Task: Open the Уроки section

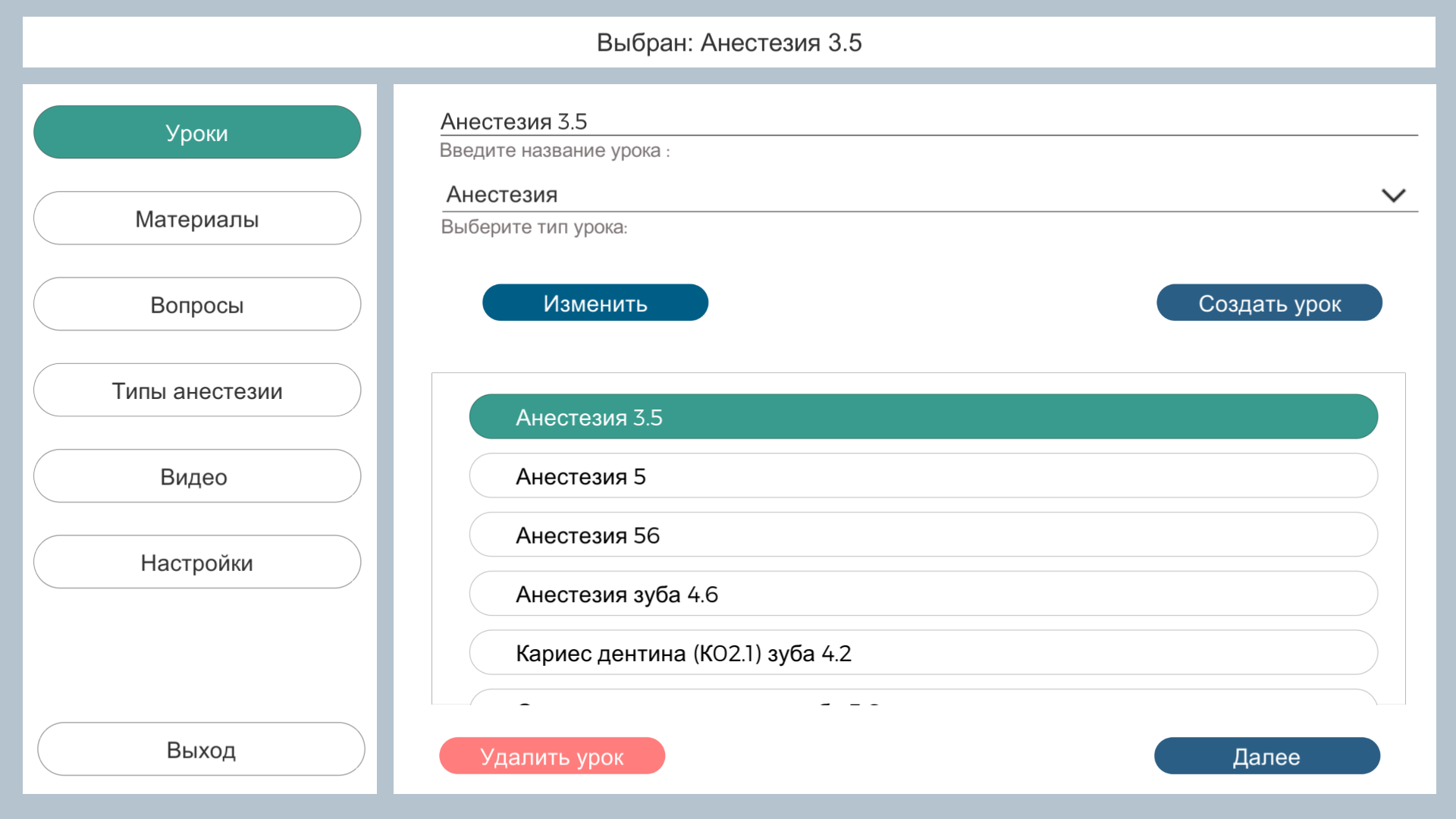Action: click(197, 133)
